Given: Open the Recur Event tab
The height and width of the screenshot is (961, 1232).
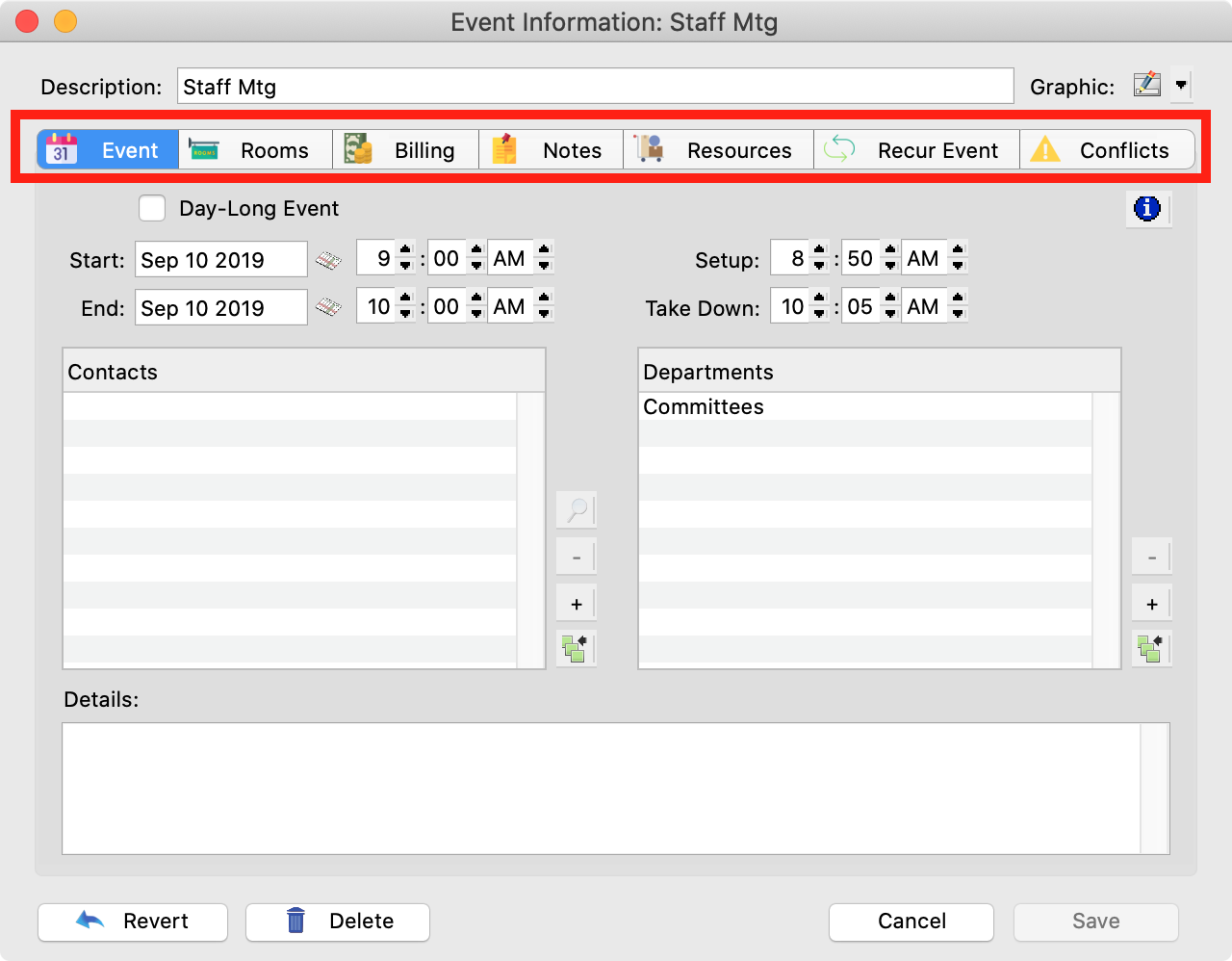Looking at the screenshot, I should coord(916,150).
